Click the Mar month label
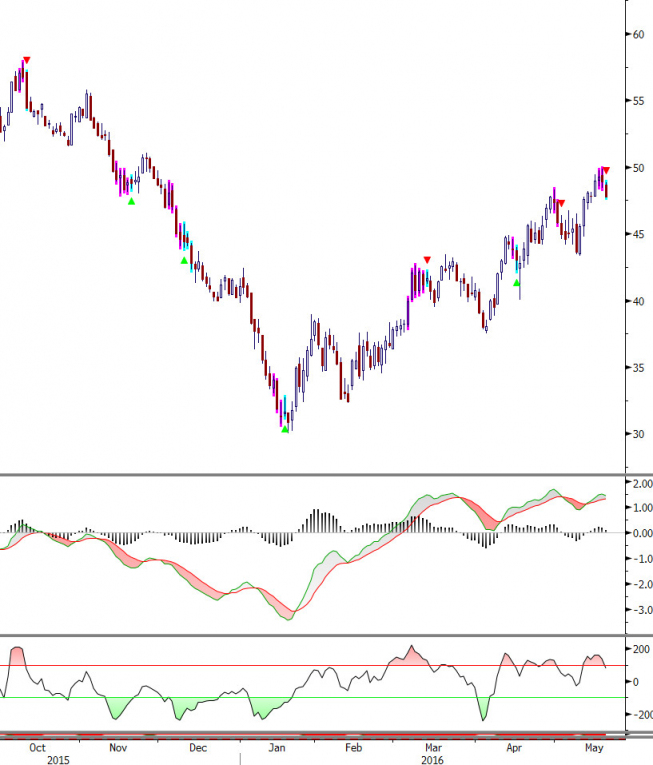 tap(433, 747)
